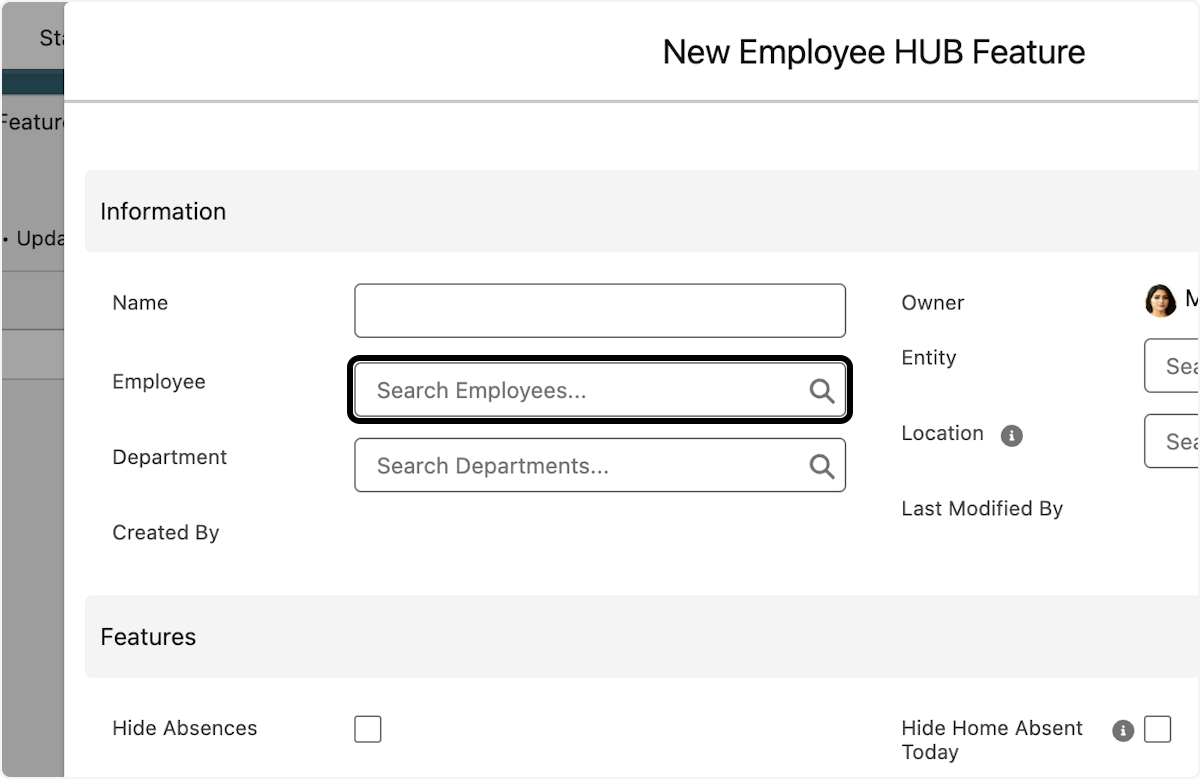
Task: Check the Hide Home Absent Today checkbox
Action: 1158,729
